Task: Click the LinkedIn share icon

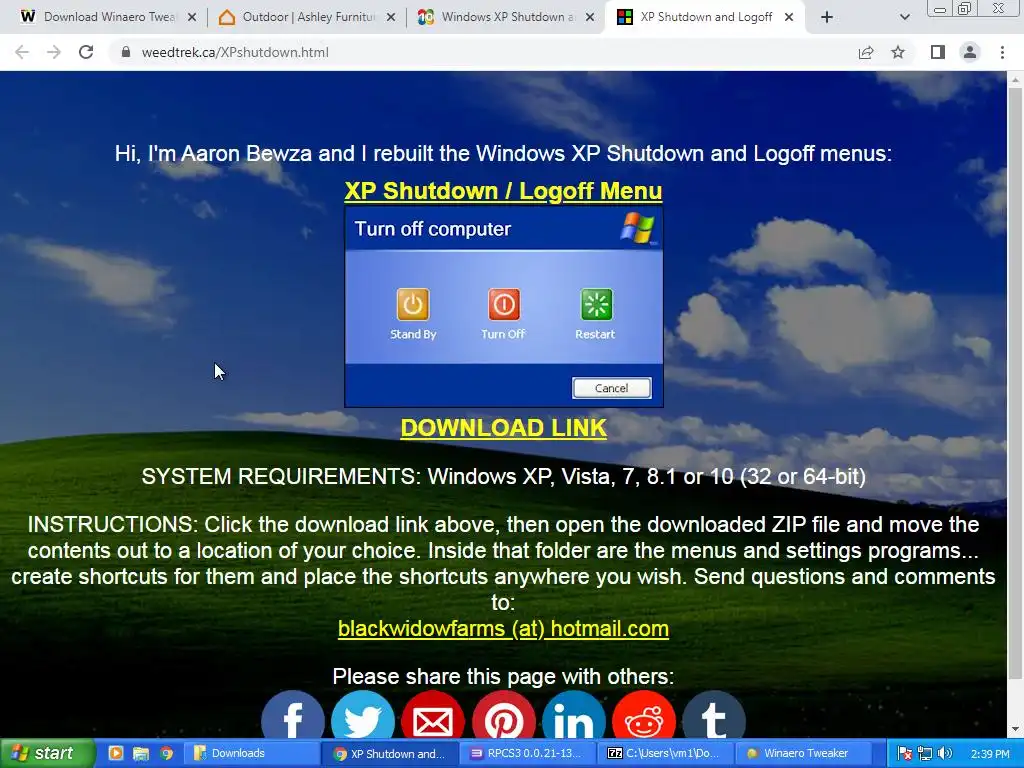Action: pos(573,716)
